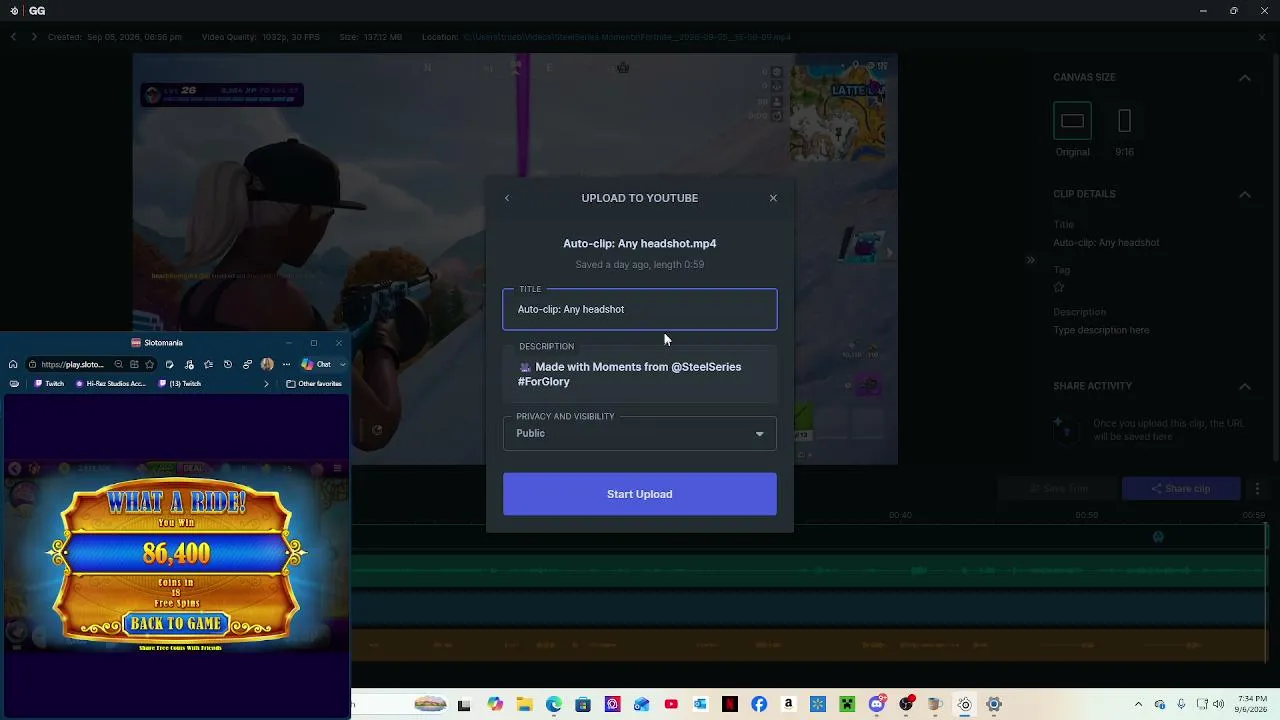Open the browser Settings and more menu
1280x720 pixels.
pyautogui.click(x=286, y=365)
